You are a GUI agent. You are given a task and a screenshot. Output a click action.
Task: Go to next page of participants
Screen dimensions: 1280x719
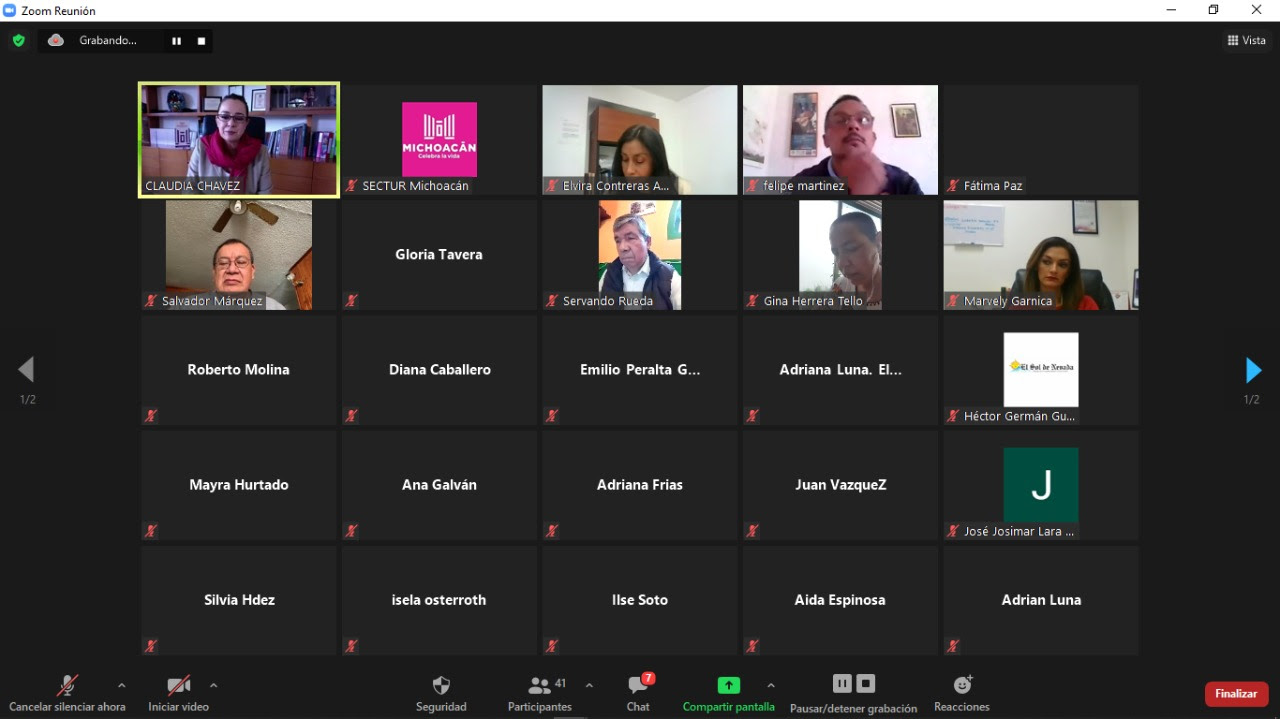(1252, 371)
